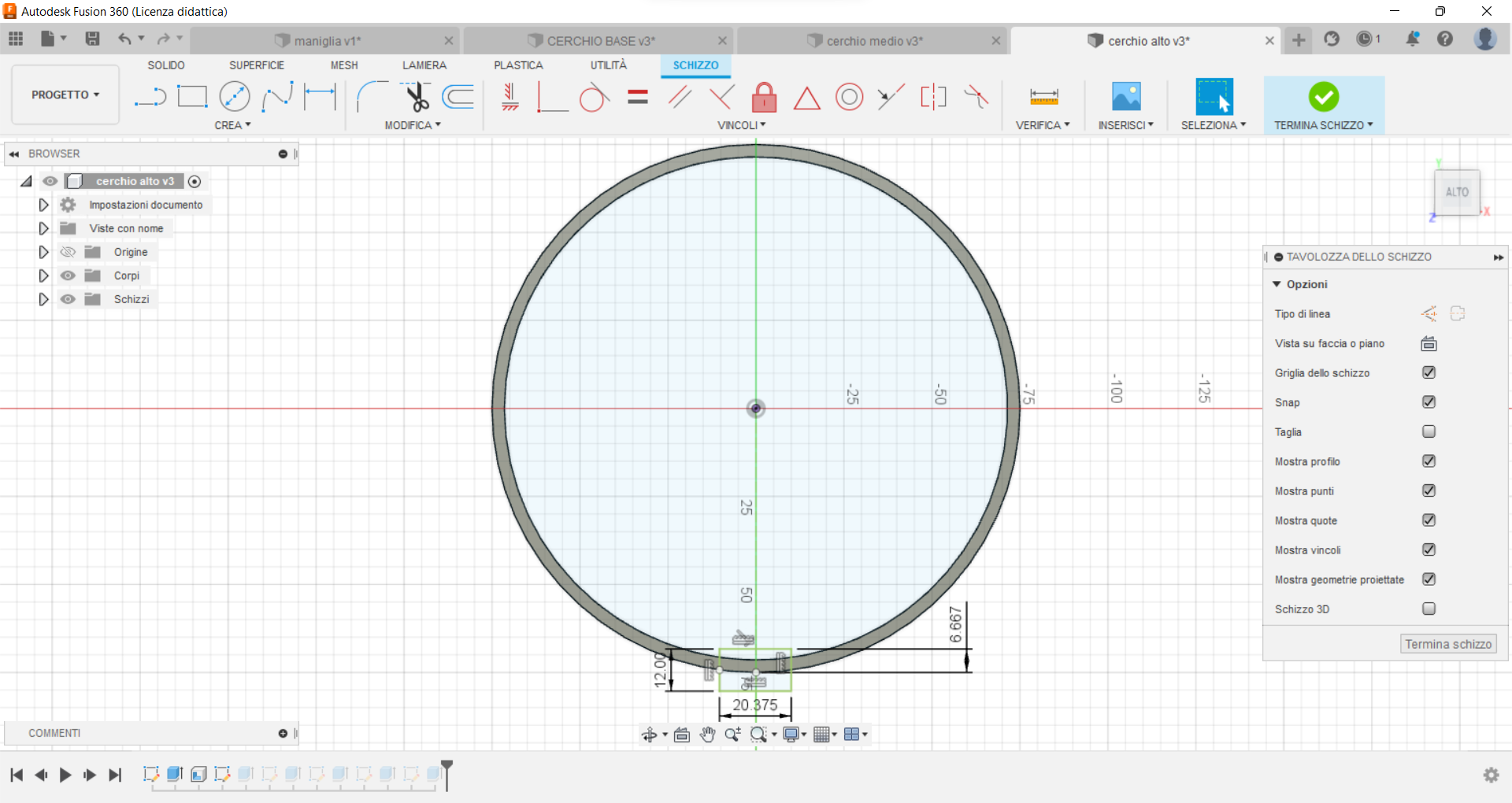Apply the Equal constraint
The width and height of the screenshot is (1512, 803).
point(637,97)
